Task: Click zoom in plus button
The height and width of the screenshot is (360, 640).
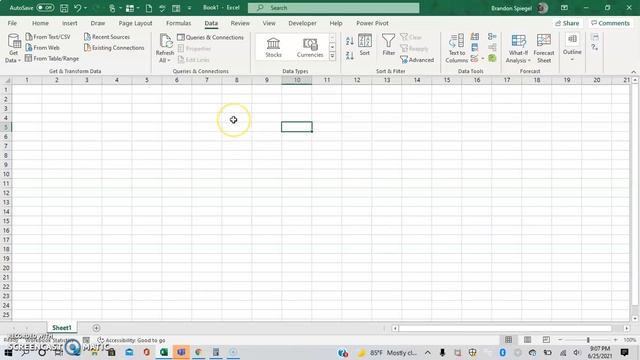Action: tap(616, 340)
